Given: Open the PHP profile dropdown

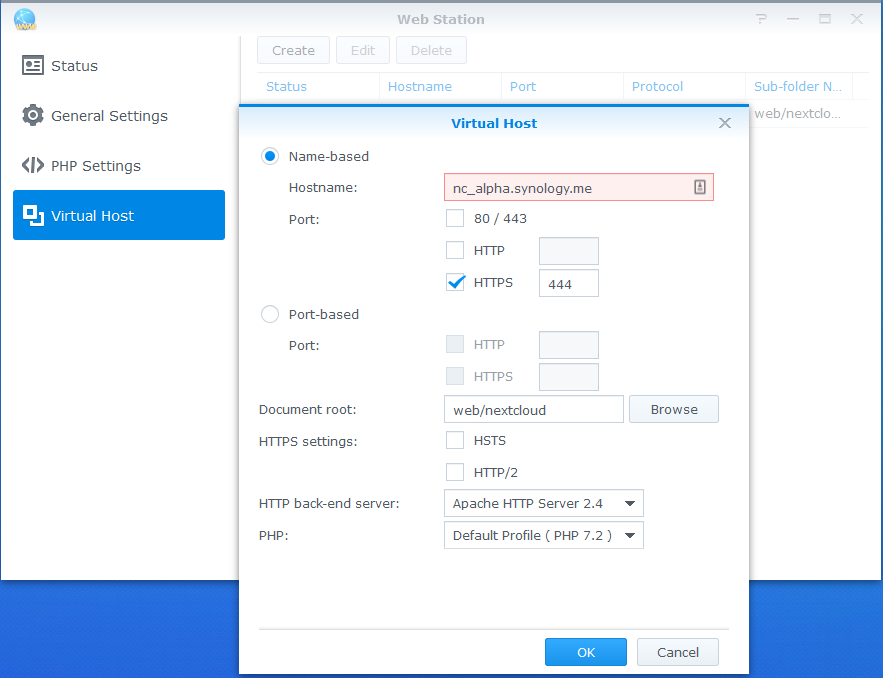Looking at the screenshot, I should coord(543,535).
